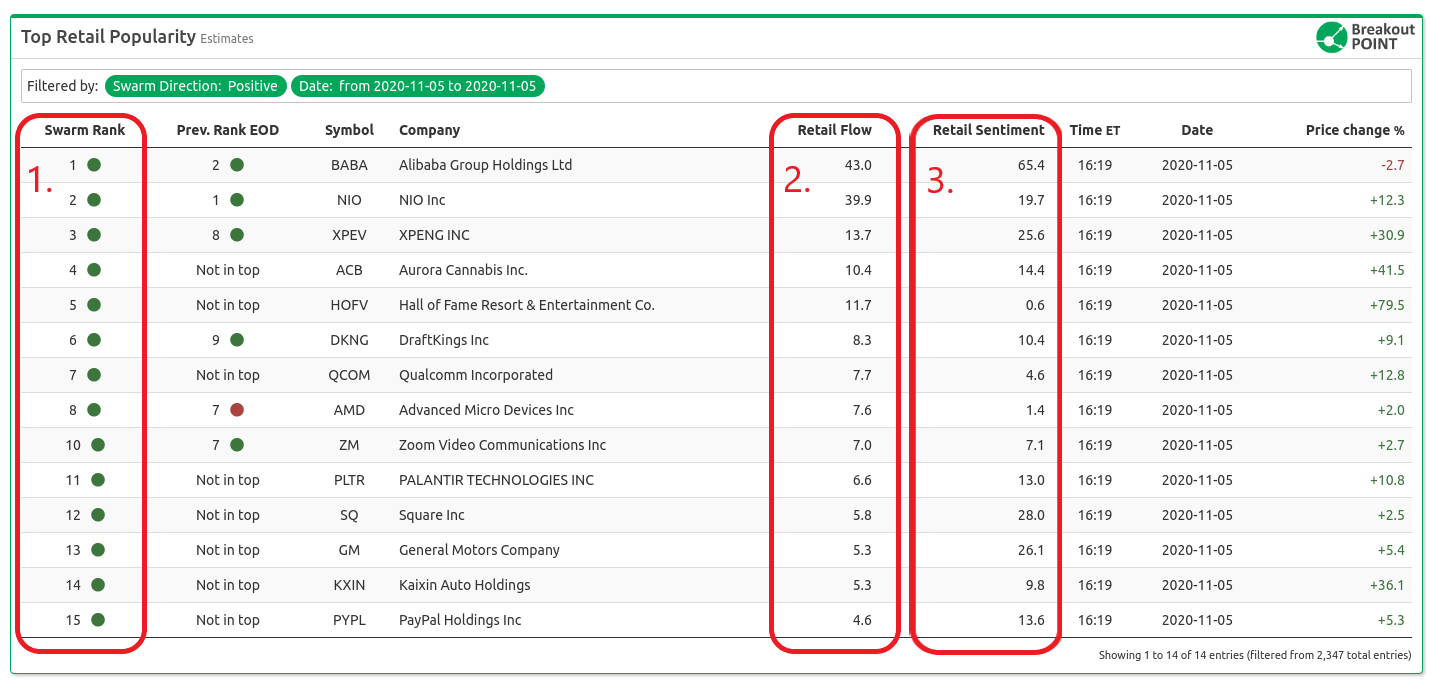Viewport: 1431px width, 683px height.
Task: Click the Top Retail Popularity title
Action: pyautogui.click(x=108, y=37)
